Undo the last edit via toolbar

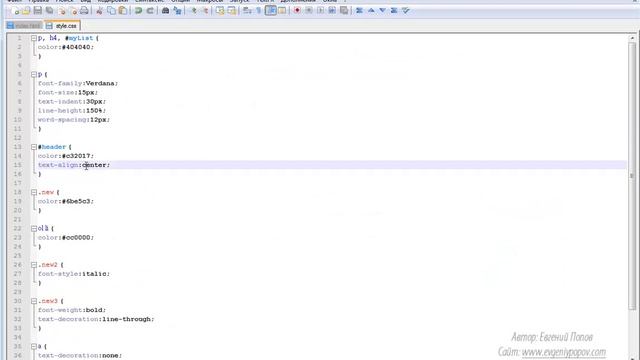coord(138,11)
